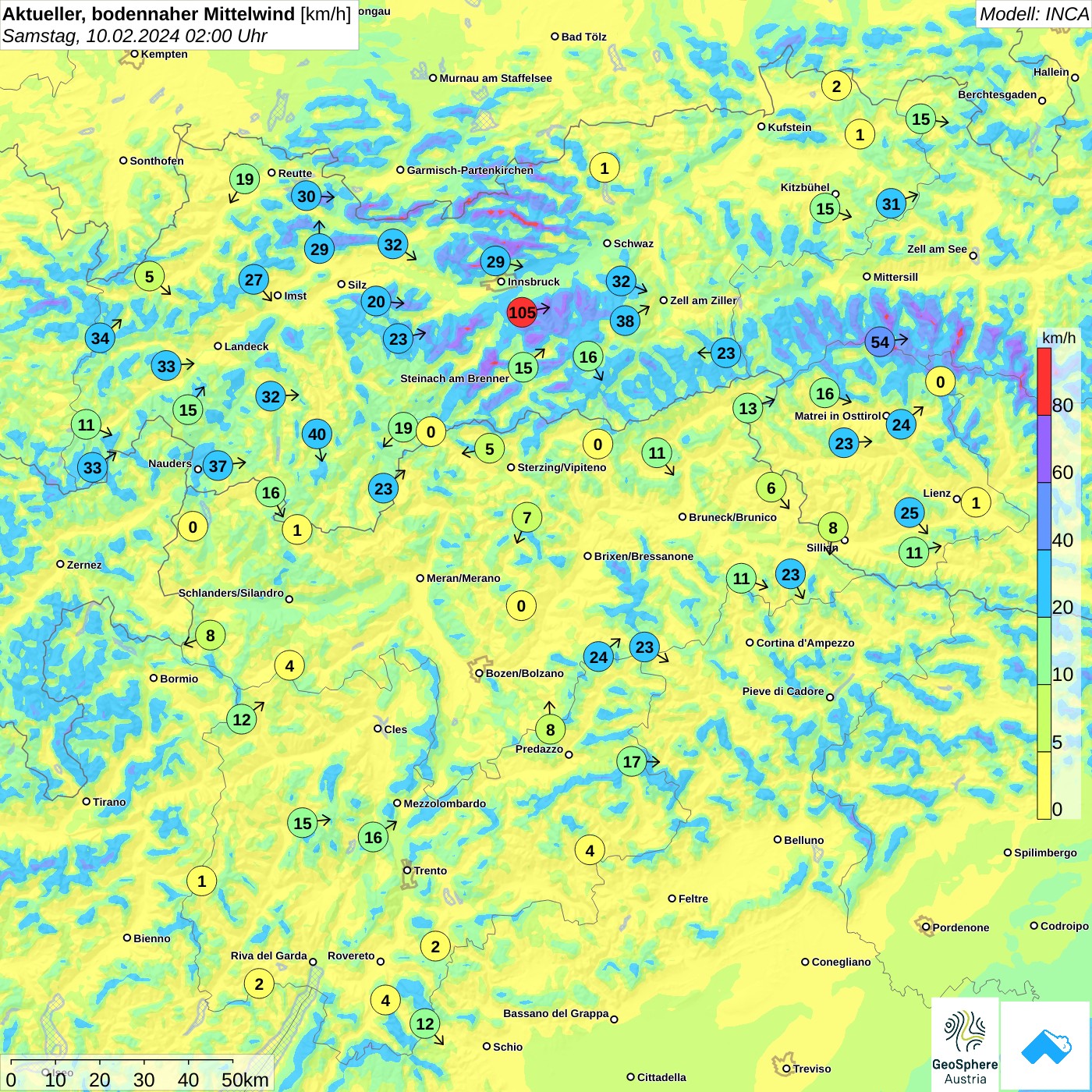Select the 2 km/h marker near Riva del Garda
Screen dimensions: 1092x1092
259,984
